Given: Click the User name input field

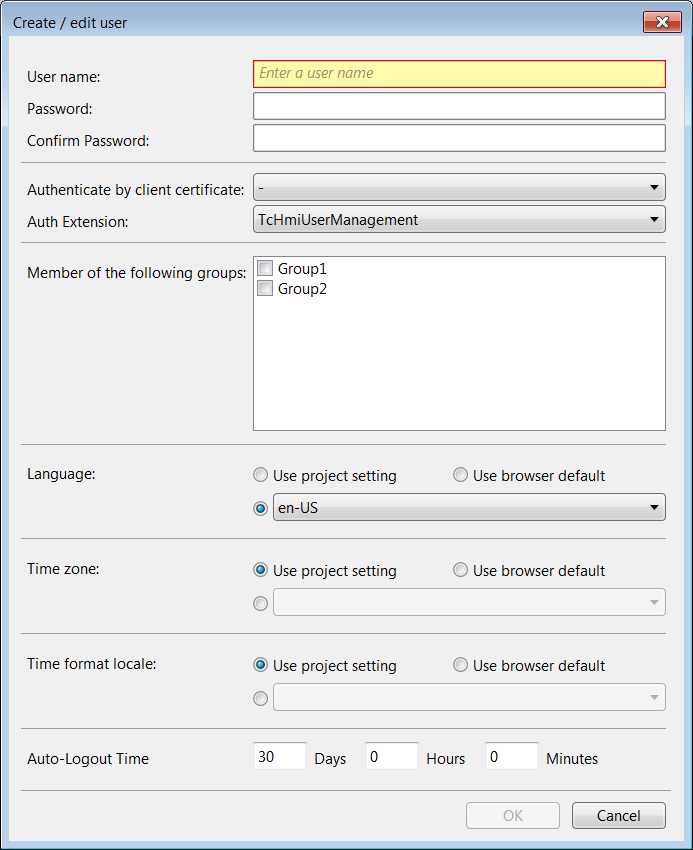Looking at the screenshot, I should coord(459,74).
